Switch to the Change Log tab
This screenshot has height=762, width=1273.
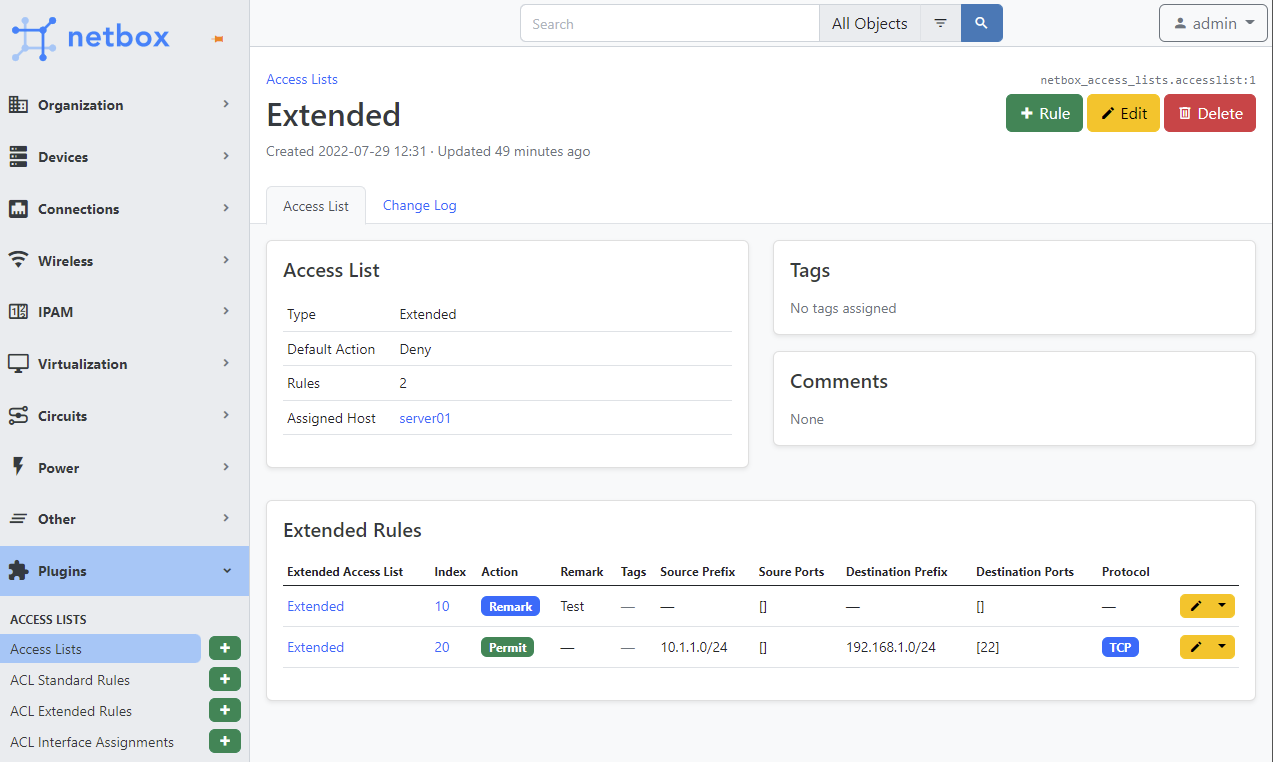pos(419,205)
